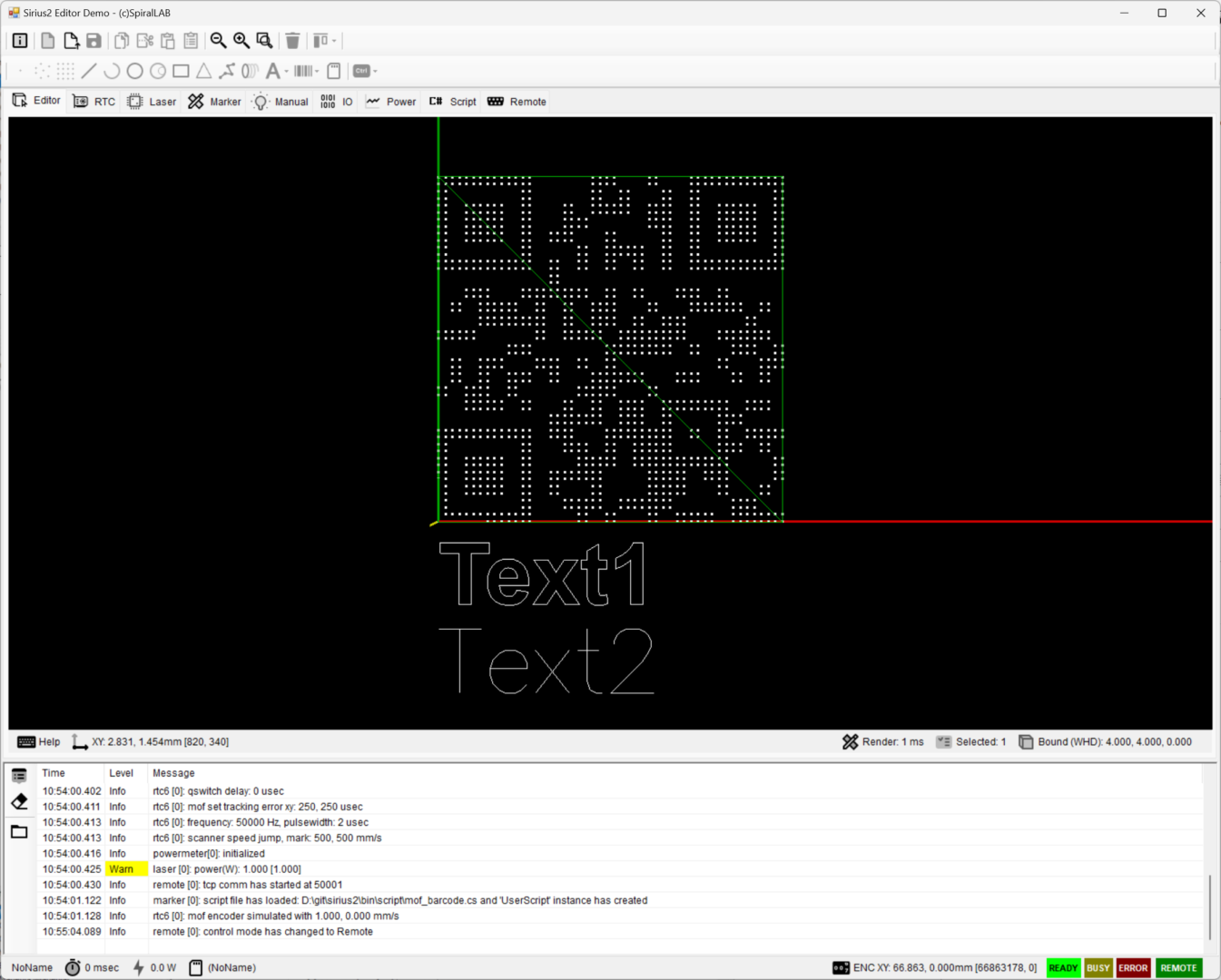
Task: Switch to the Marker tab
Action: point(214,102)
